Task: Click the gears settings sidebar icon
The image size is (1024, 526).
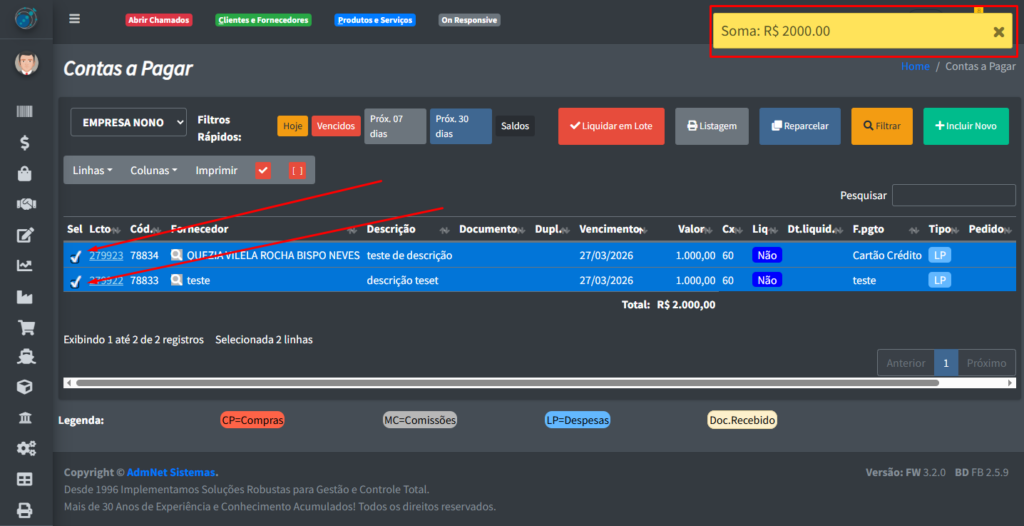Action: [25, 448]
